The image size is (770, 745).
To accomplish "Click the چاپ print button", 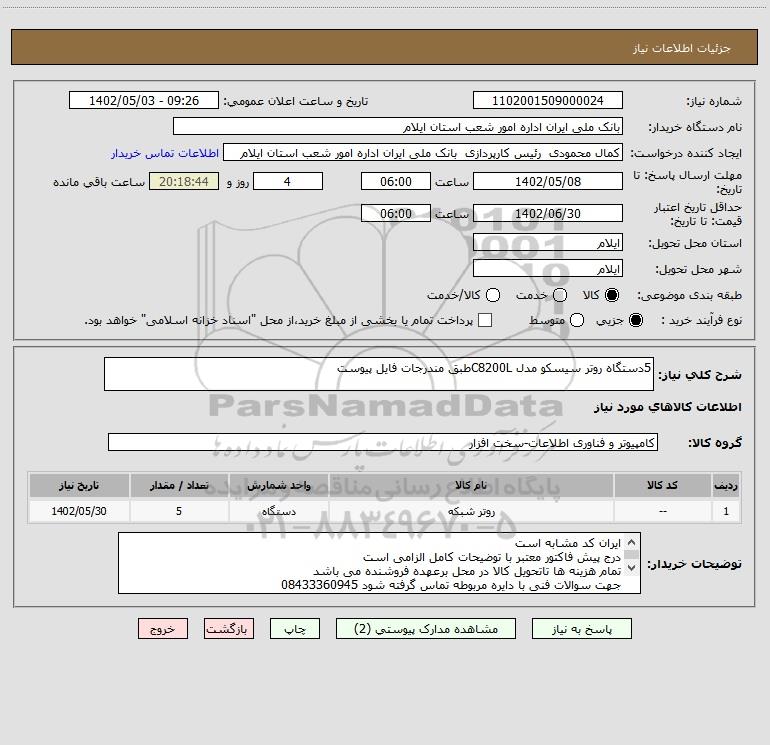I will (295, 629).
